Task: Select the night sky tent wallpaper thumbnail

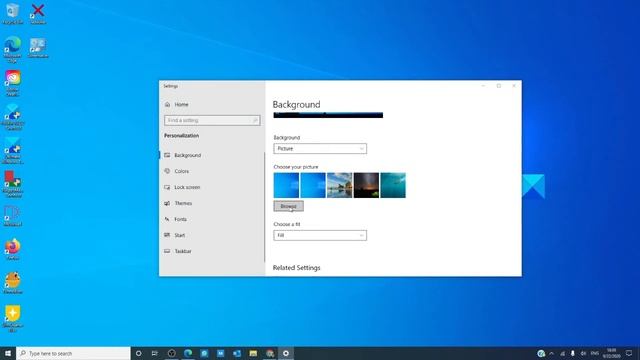Action: tap(366, 185)
